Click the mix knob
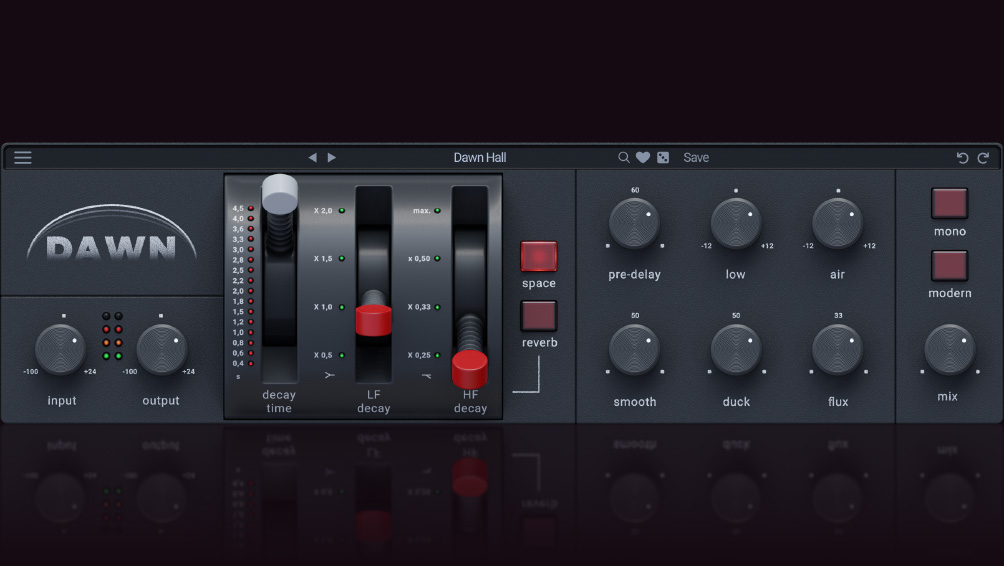 point(950,350)
